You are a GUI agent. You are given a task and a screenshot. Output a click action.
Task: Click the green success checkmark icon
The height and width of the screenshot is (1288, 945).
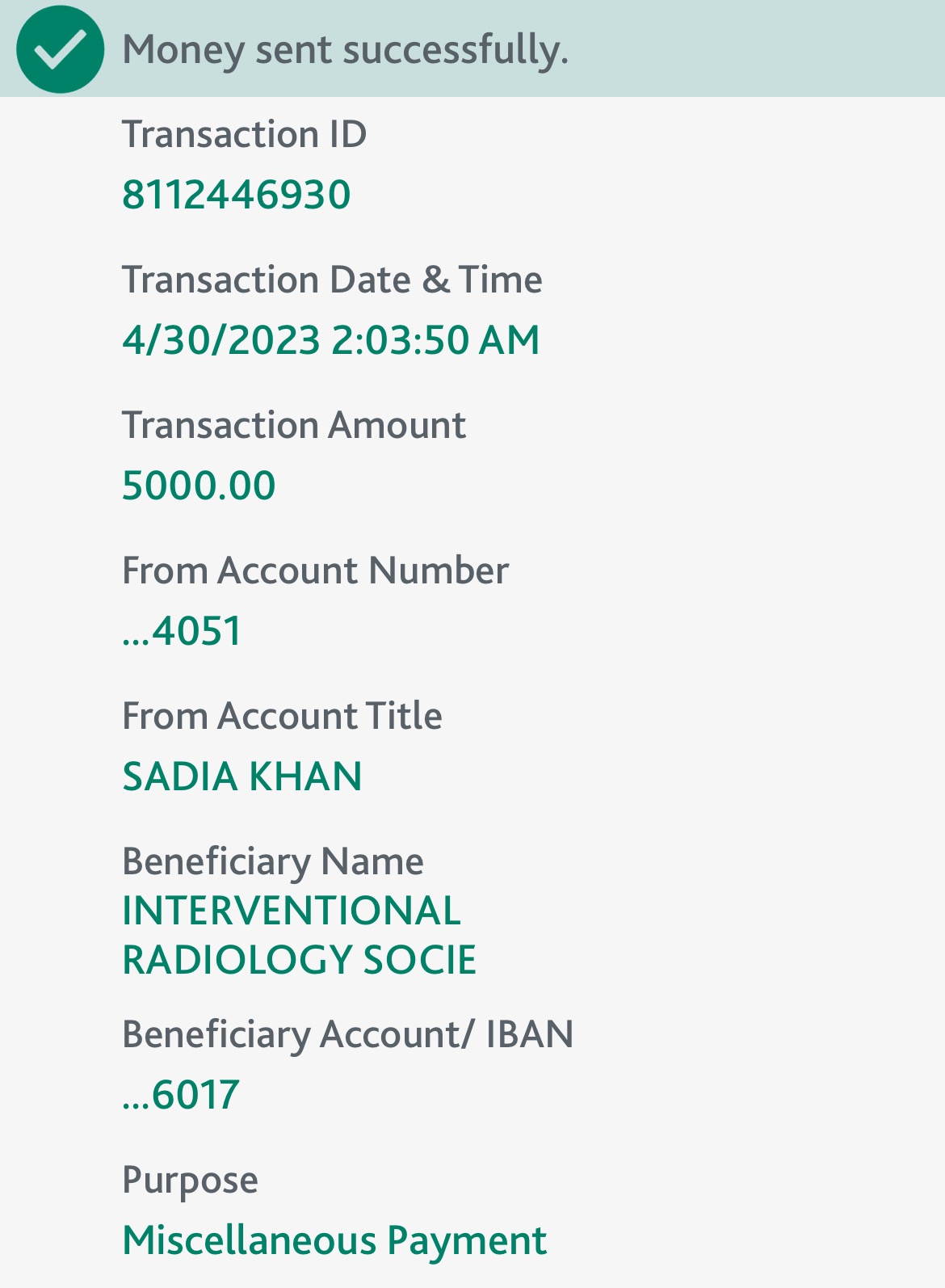coord(61,49)
